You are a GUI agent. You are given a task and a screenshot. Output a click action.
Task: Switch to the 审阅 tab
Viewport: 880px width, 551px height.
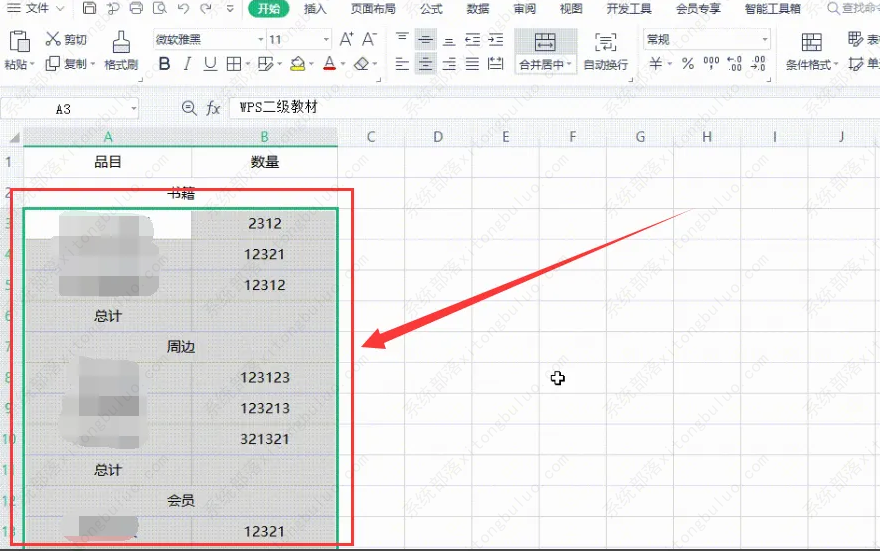point(524,8)
